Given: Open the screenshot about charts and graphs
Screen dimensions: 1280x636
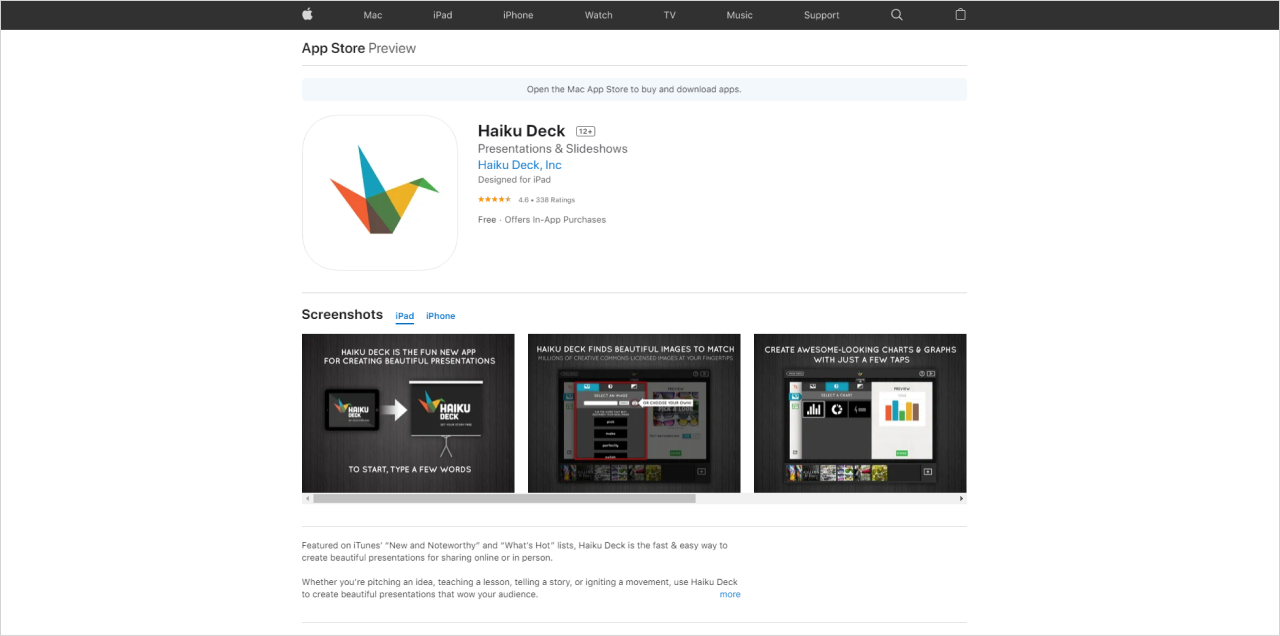Looking at the screenshot, I should [860, 413].
